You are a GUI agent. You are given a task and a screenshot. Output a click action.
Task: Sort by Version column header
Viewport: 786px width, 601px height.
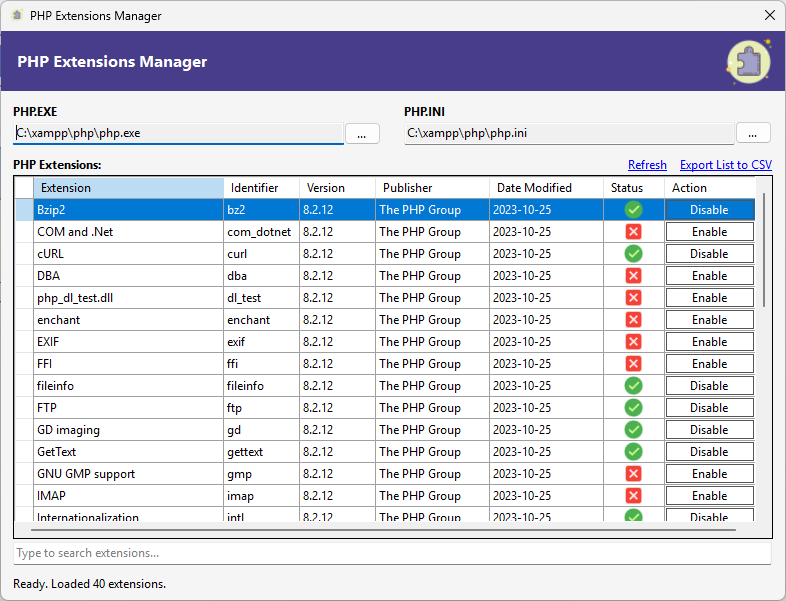337,188
